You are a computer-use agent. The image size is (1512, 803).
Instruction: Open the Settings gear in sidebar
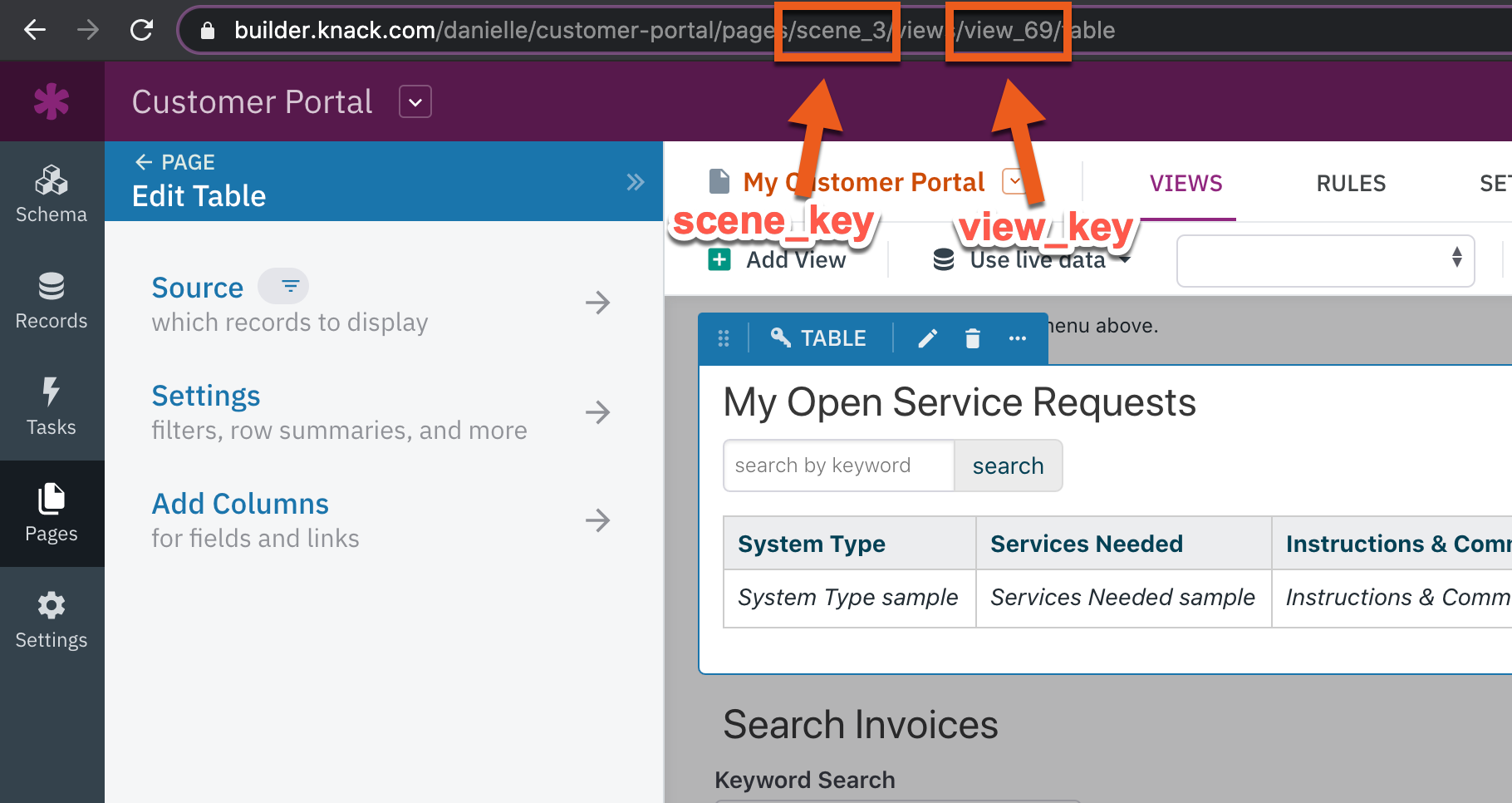pos(52,620)
